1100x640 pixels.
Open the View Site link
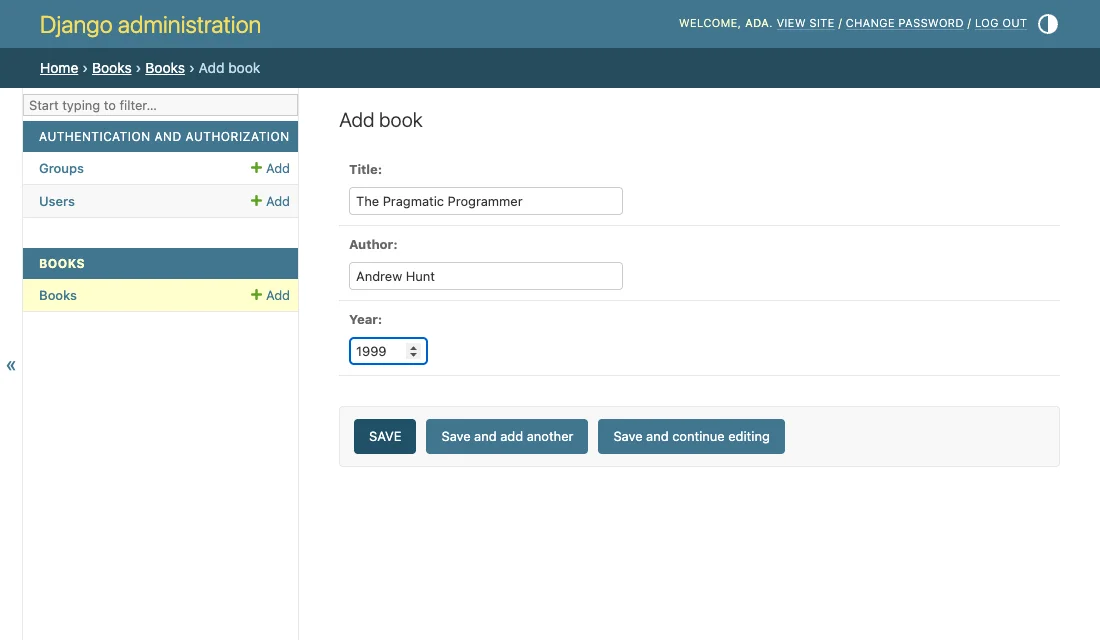click(805, 23)
